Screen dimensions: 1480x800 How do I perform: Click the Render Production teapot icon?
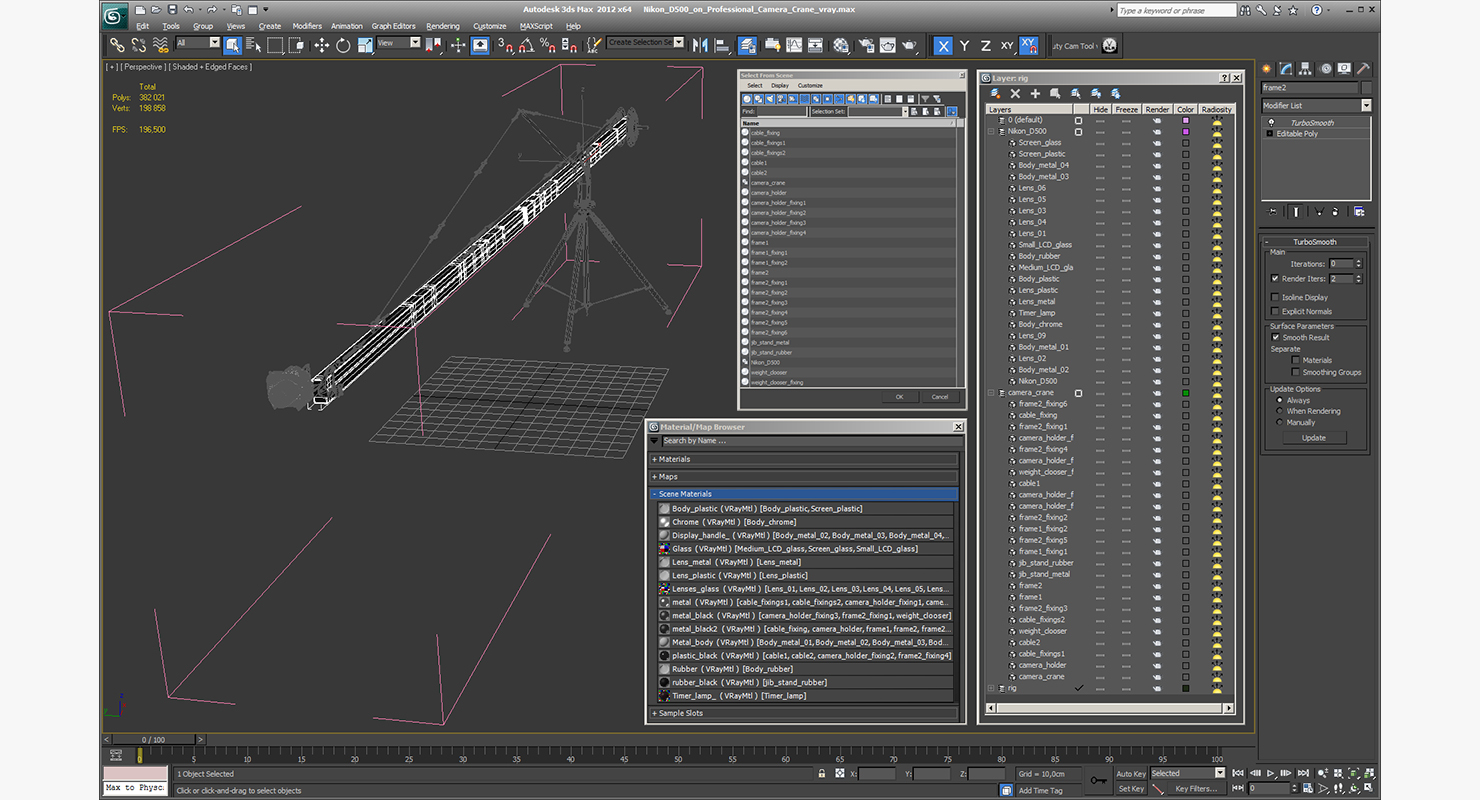point(909,45)
